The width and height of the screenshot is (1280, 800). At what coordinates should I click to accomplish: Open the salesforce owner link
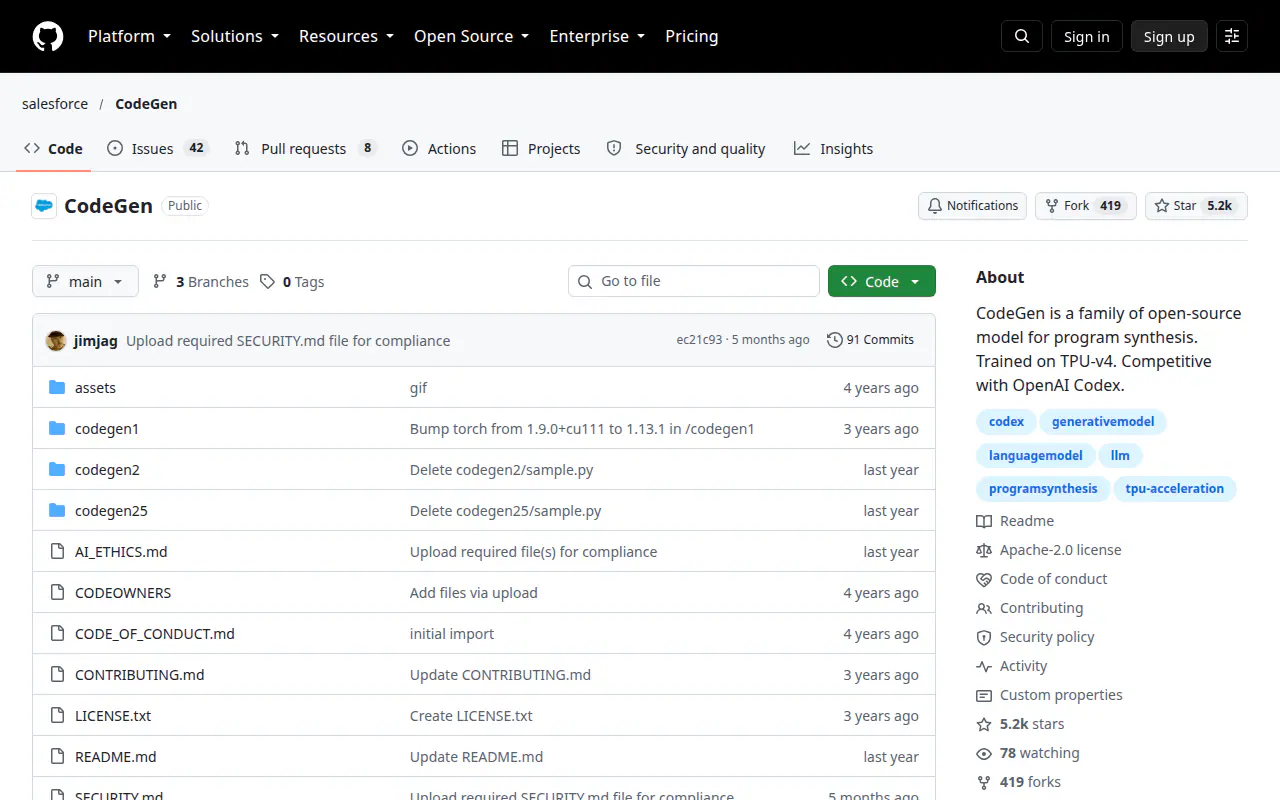55,104
